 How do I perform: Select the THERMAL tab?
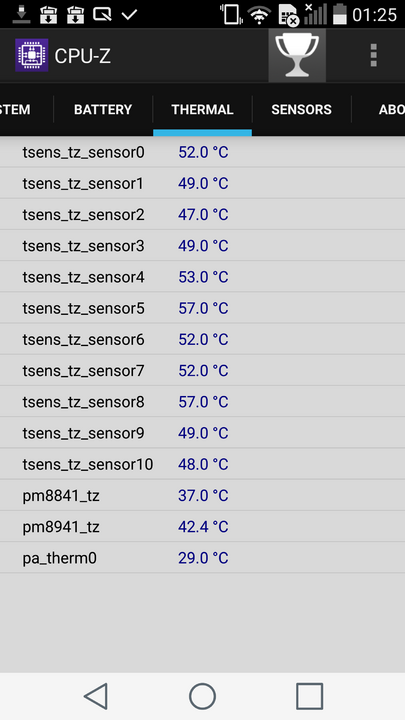(202, 110)
